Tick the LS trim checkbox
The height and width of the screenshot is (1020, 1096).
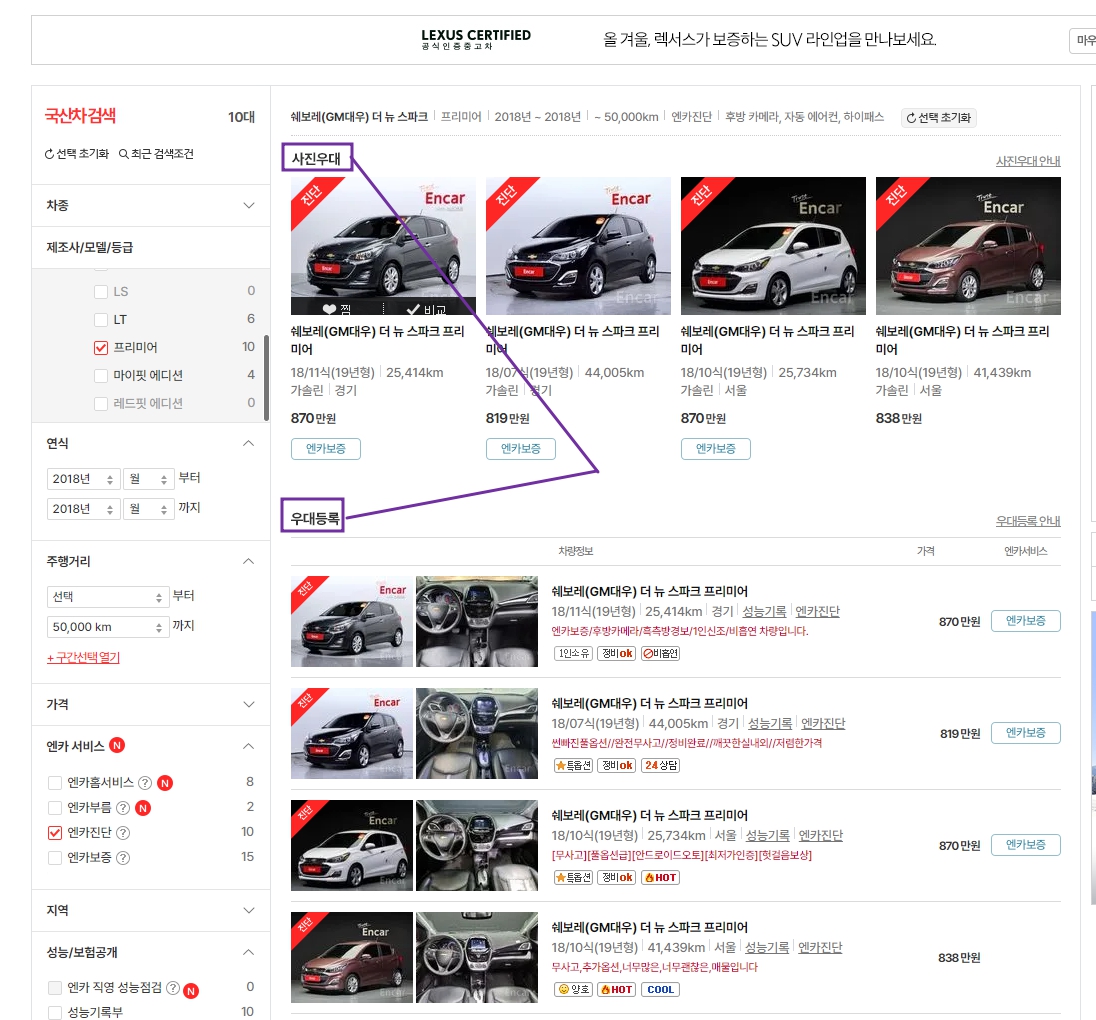101,292
